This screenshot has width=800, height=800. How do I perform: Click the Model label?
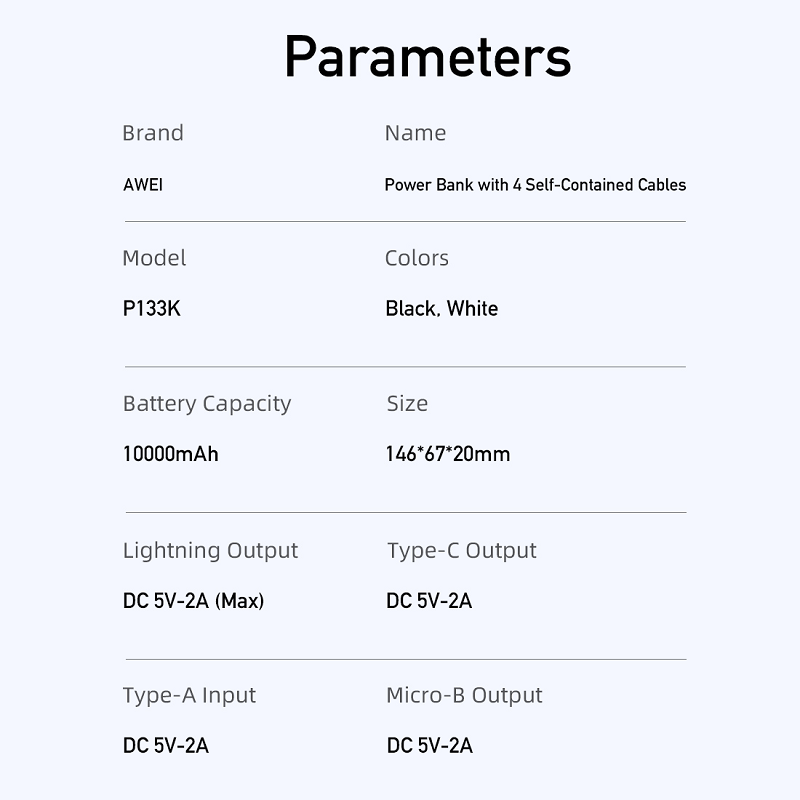pyautogui.click(x=154, y=258)
